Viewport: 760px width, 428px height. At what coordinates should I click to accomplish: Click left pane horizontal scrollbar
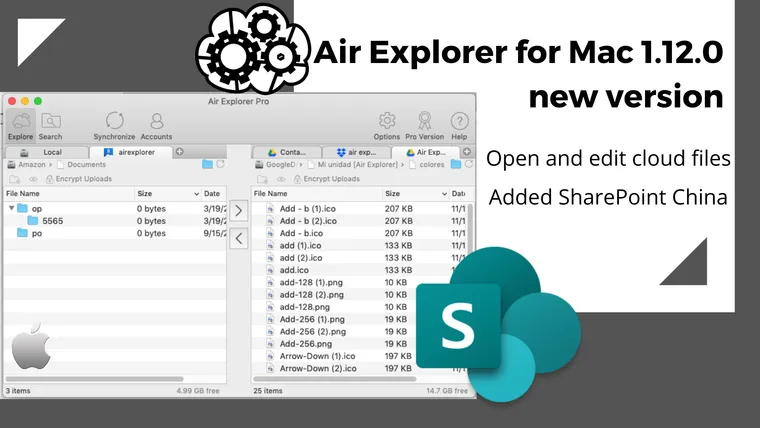click(95, 379)
